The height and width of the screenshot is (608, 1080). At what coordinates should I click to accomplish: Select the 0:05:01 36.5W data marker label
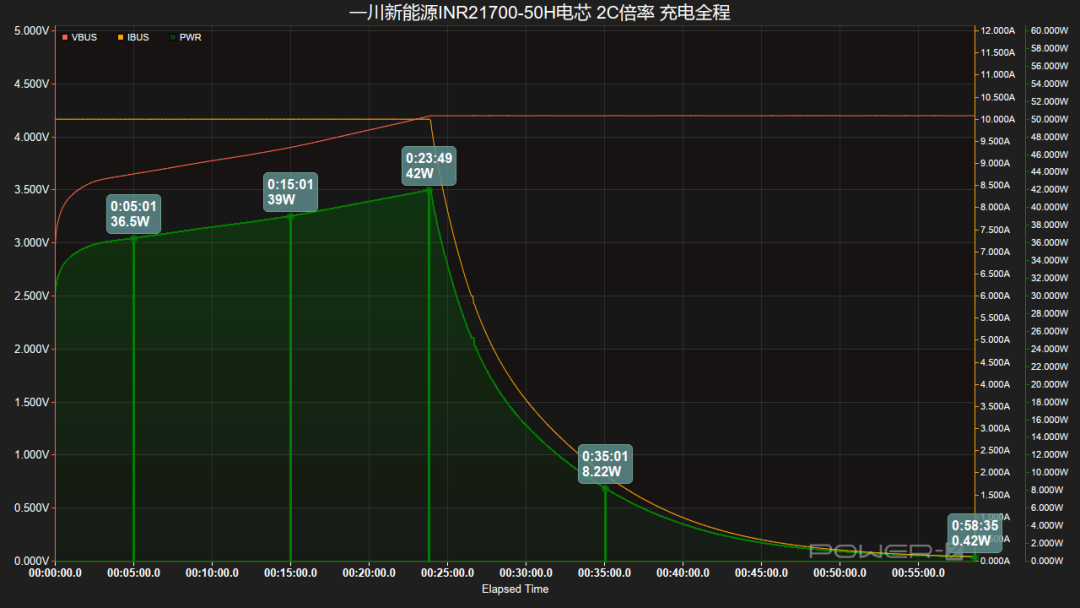tap(134, 214)
